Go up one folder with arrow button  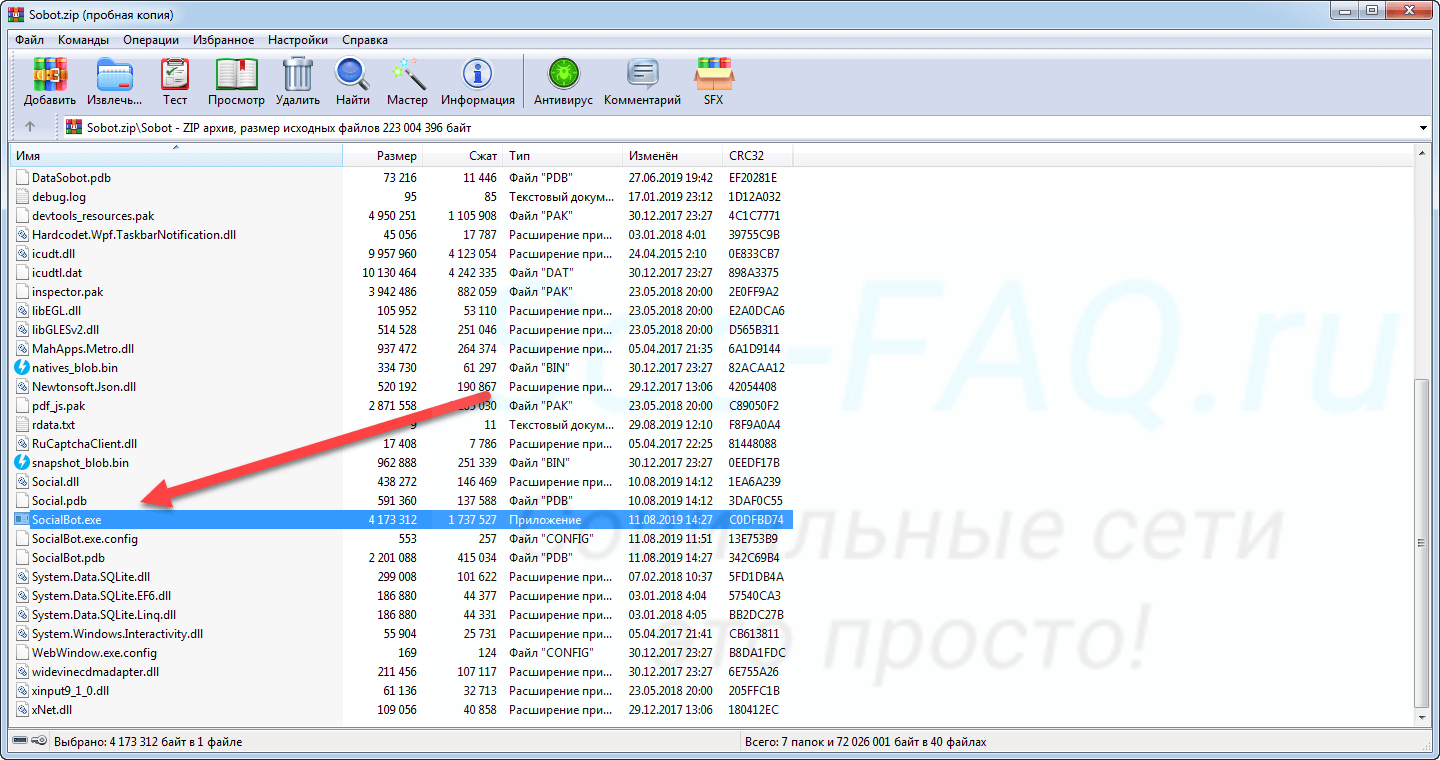[30, 127]
